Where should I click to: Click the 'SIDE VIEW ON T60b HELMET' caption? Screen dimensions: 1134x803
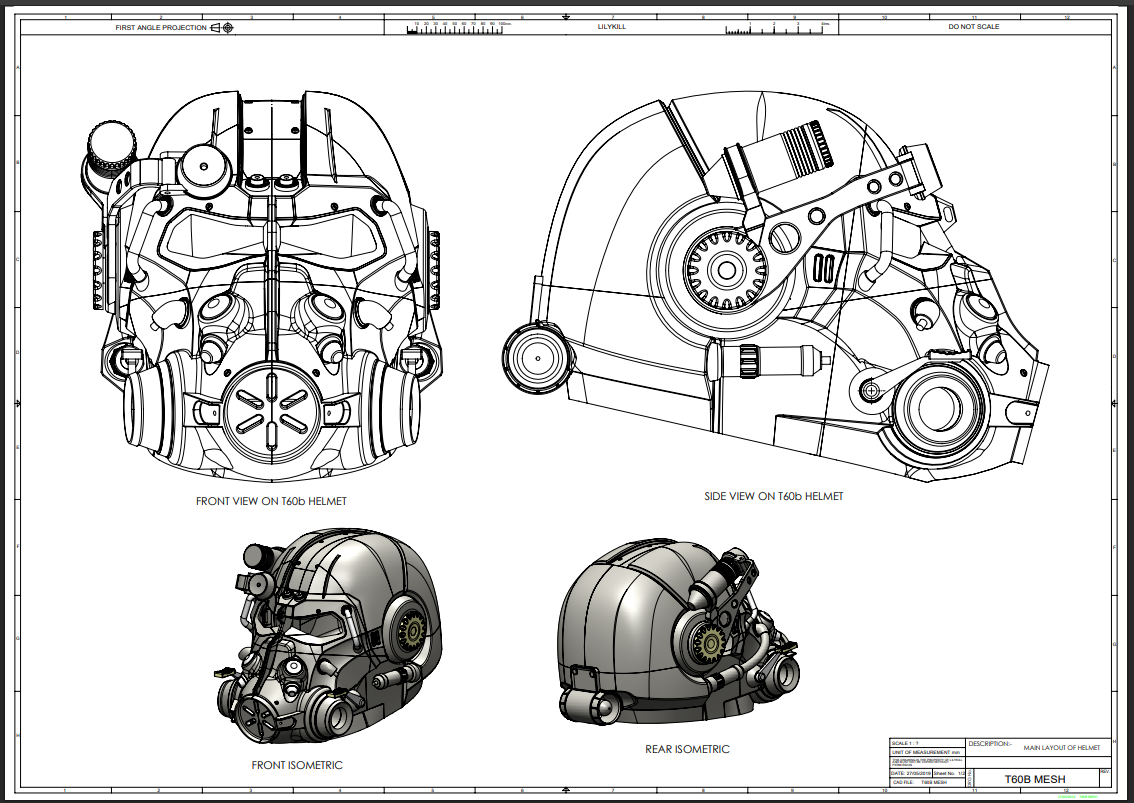coord(774,496)
